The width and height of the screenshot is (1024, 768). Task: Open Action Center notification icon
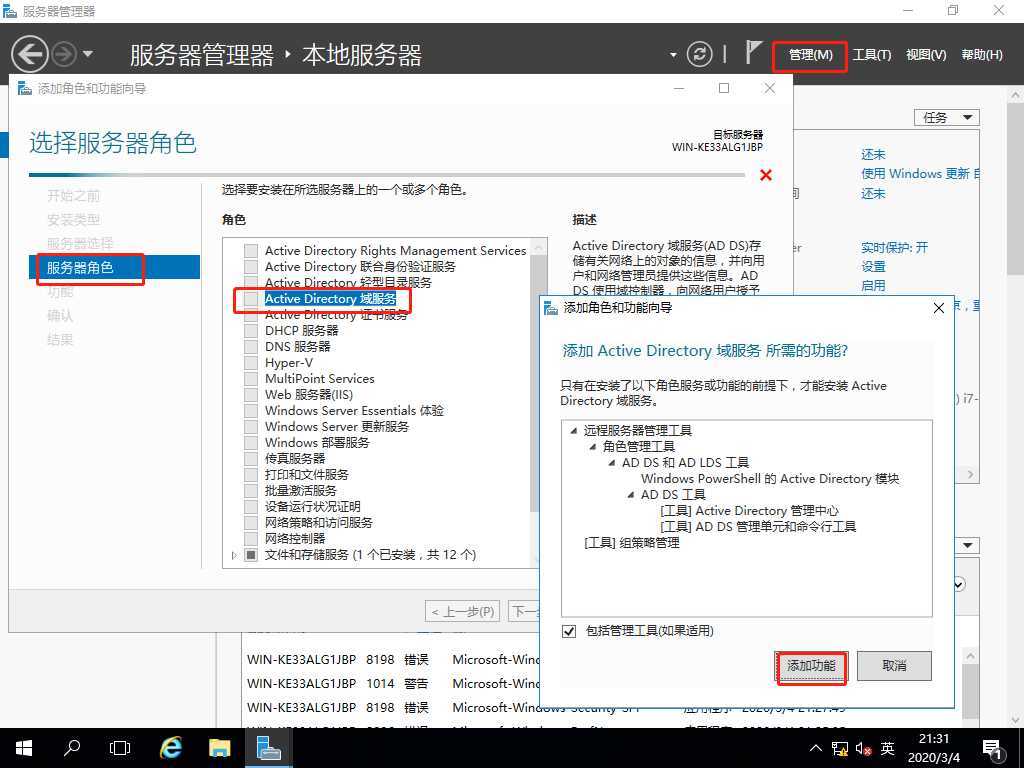[992, 749]
